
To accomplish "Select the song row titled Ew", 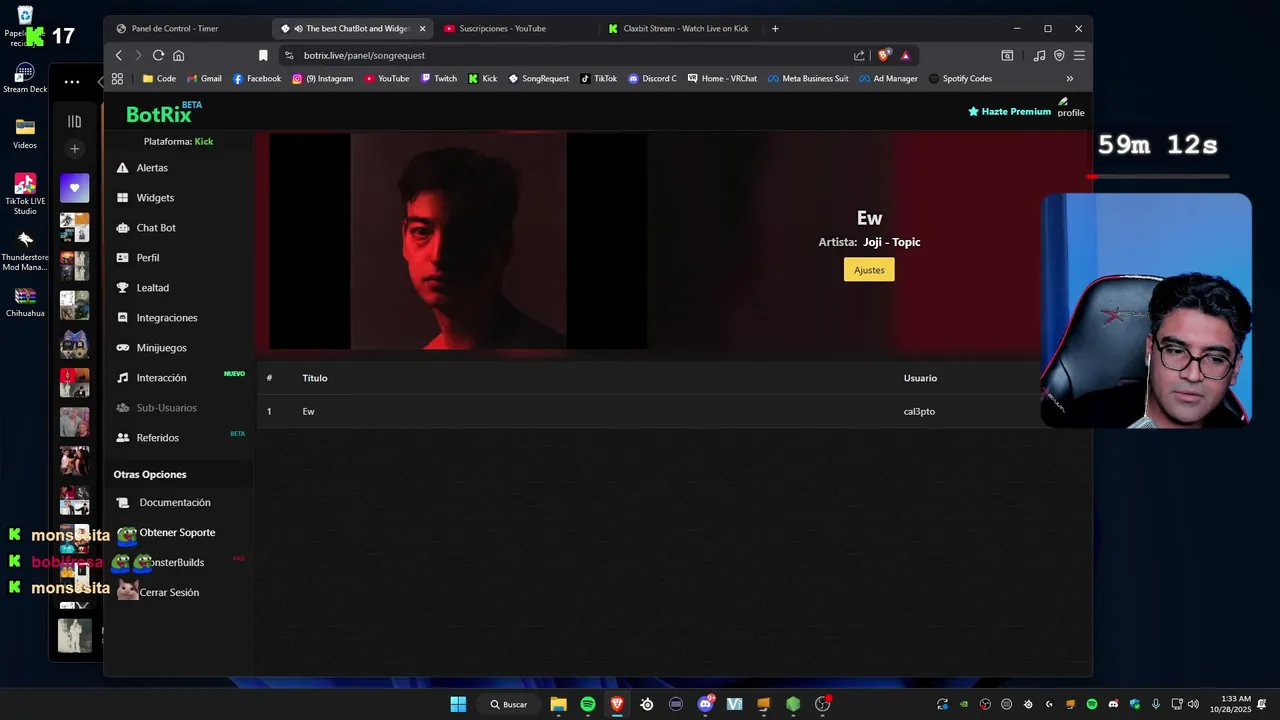I will pyautogui.click(x=650, y=411).
